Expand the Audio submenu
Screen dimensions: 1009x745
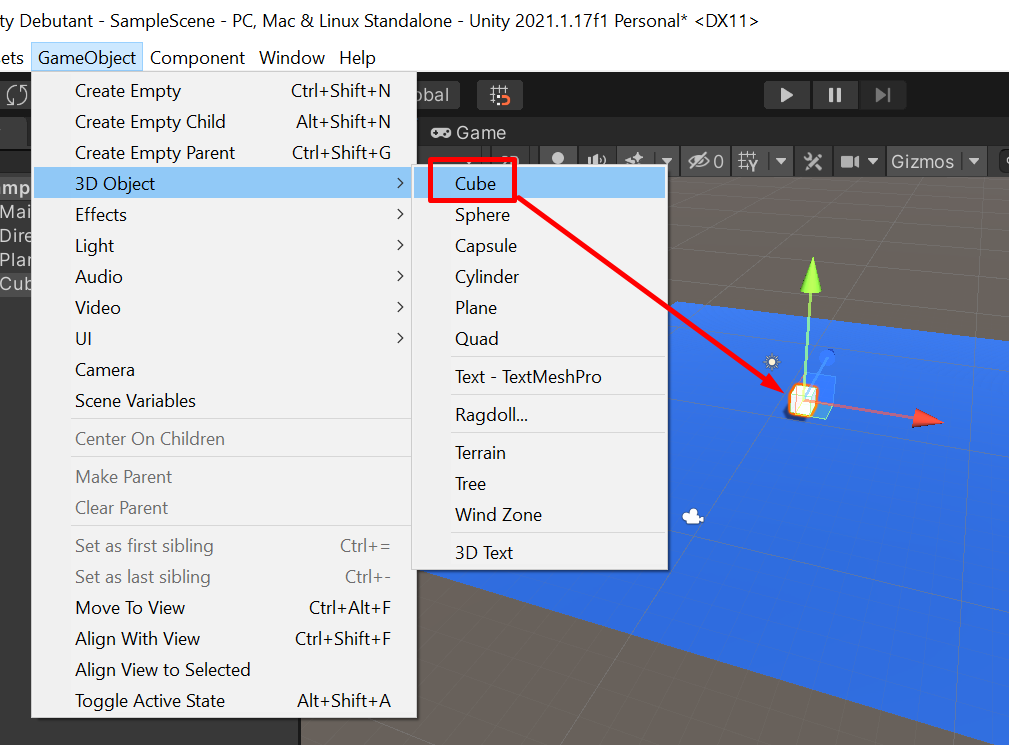pyautogui.click(x=222, y=276)
